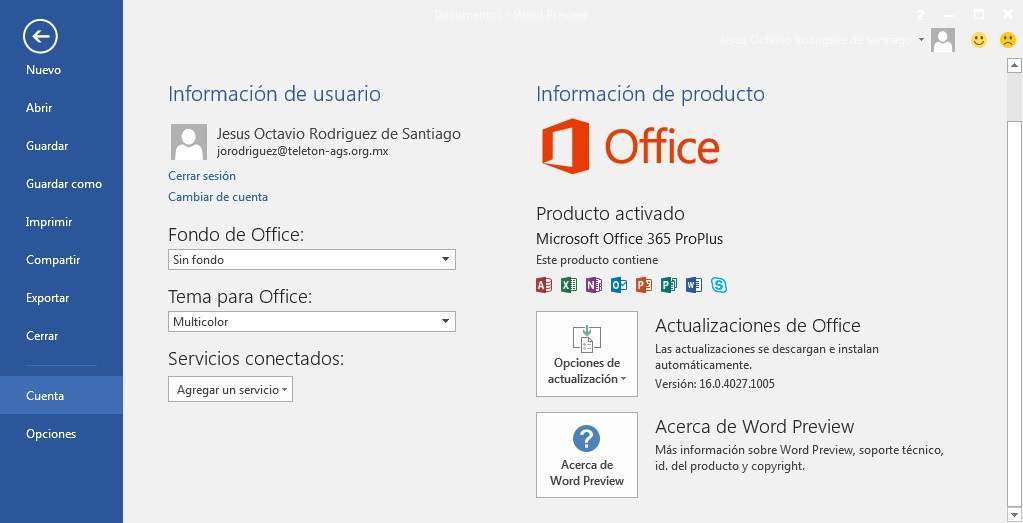This screenshot has height=523, width=1023.
Task: Click the Skype app icon
Action: (x=719, y=285)
